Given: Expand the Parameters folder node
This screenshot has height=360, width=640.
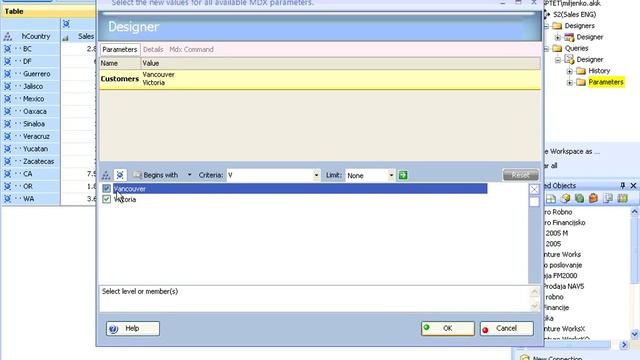Looking at the screenshot, I should point(569,83).
